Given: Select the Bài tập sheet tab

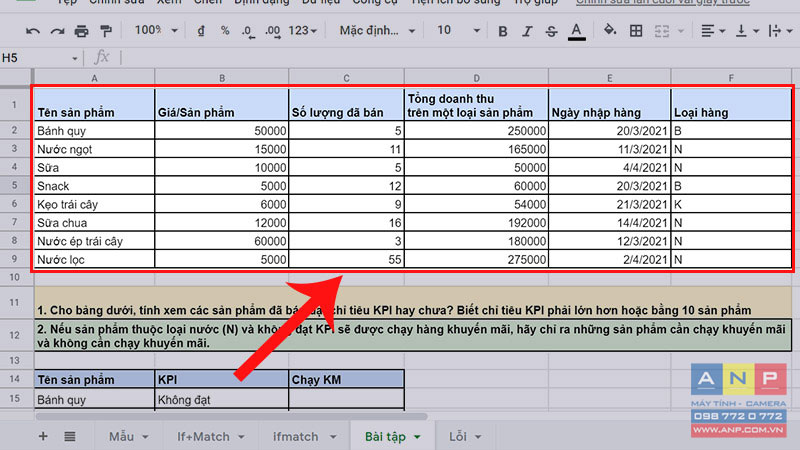Looking at the screenshot, I should coord(385,437).
